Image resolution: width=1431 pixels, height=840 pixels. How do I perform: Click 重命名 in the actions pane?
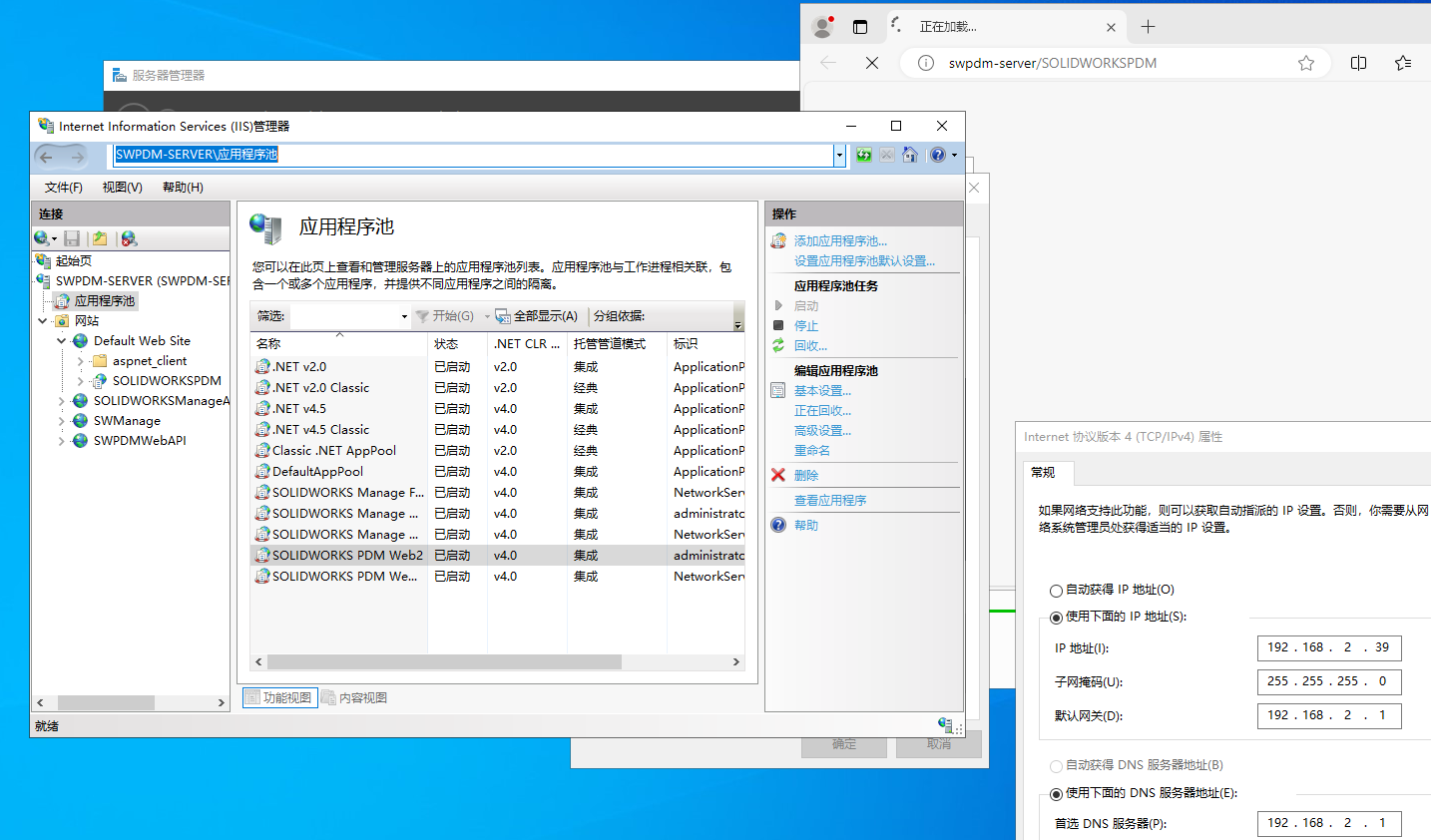[x=812, y=451]
